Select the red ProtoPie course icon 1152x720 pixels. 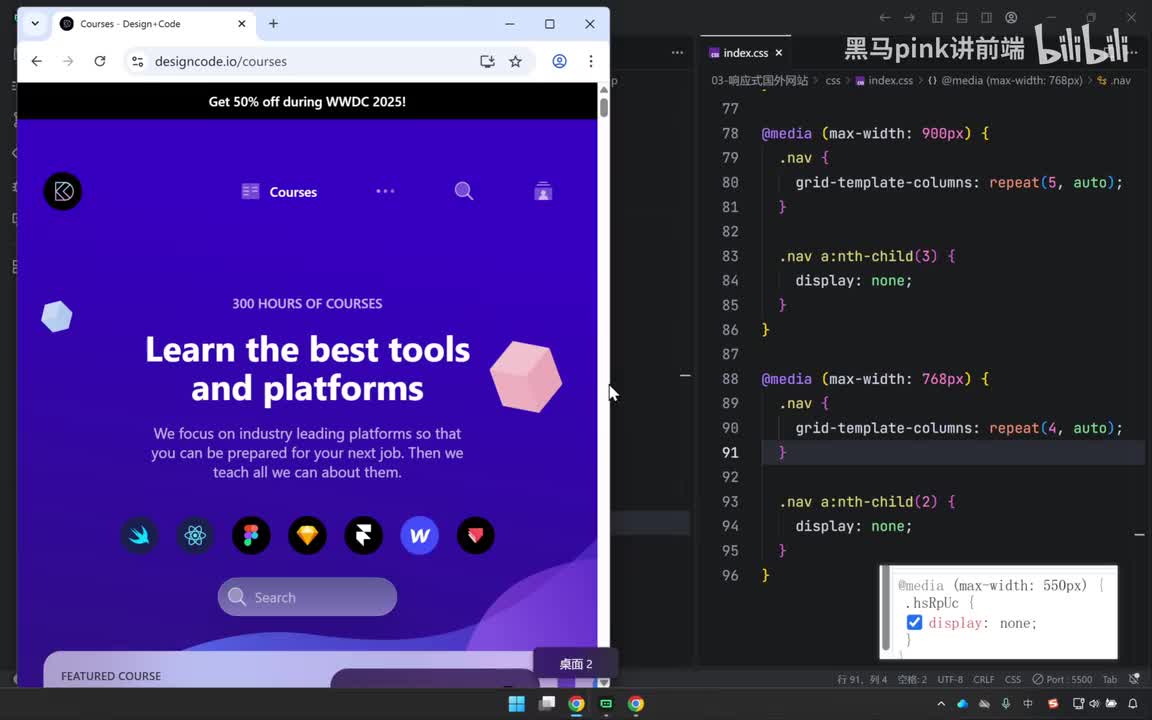click(x=475, y=535)
